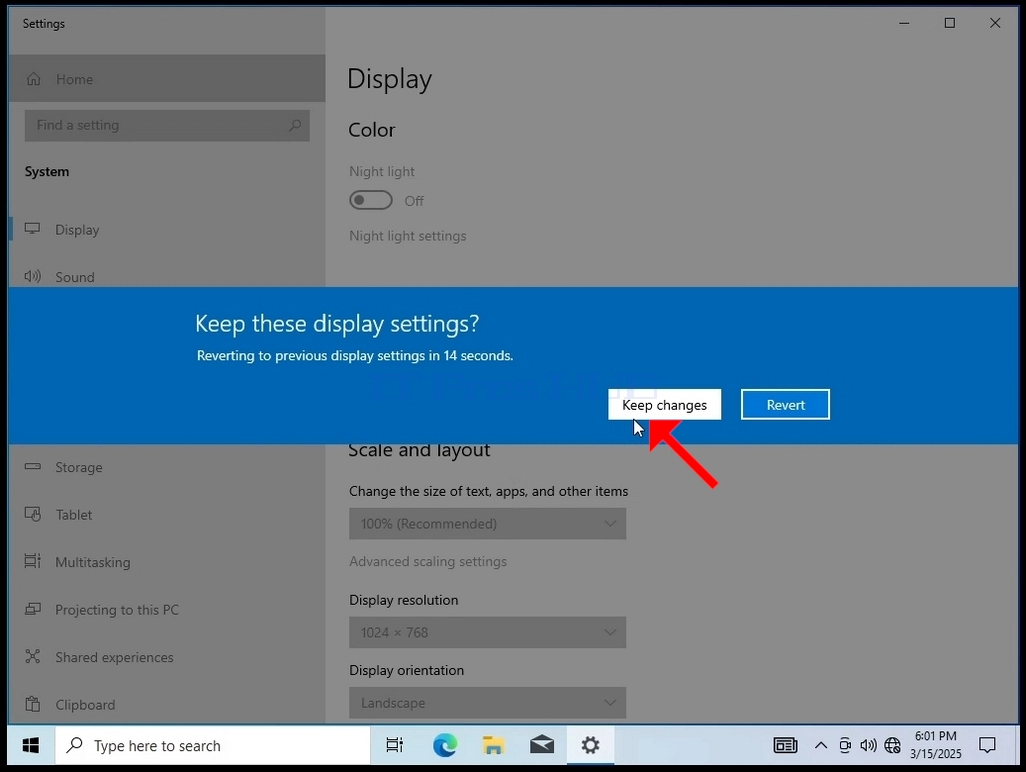
Task: Click the taskbar search box
Action: (x=213, y=745)
